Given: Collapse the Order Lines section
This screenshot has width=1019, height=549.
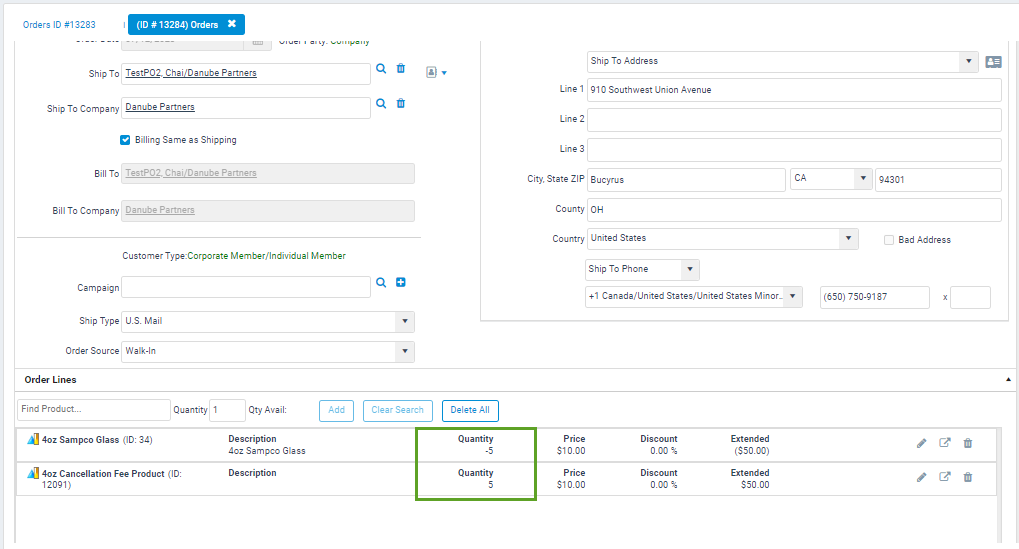Looking at the screenshot, I should tap(1008, 379).
